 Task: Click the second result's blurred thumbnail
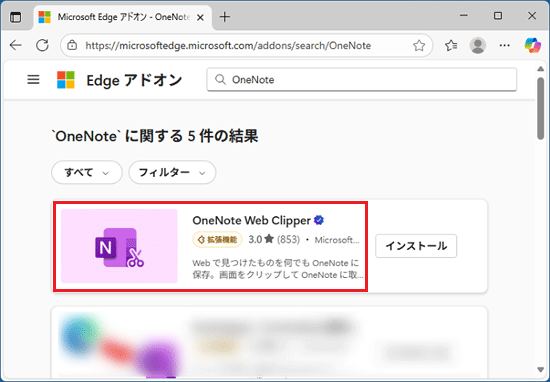[x=121, y=345]
